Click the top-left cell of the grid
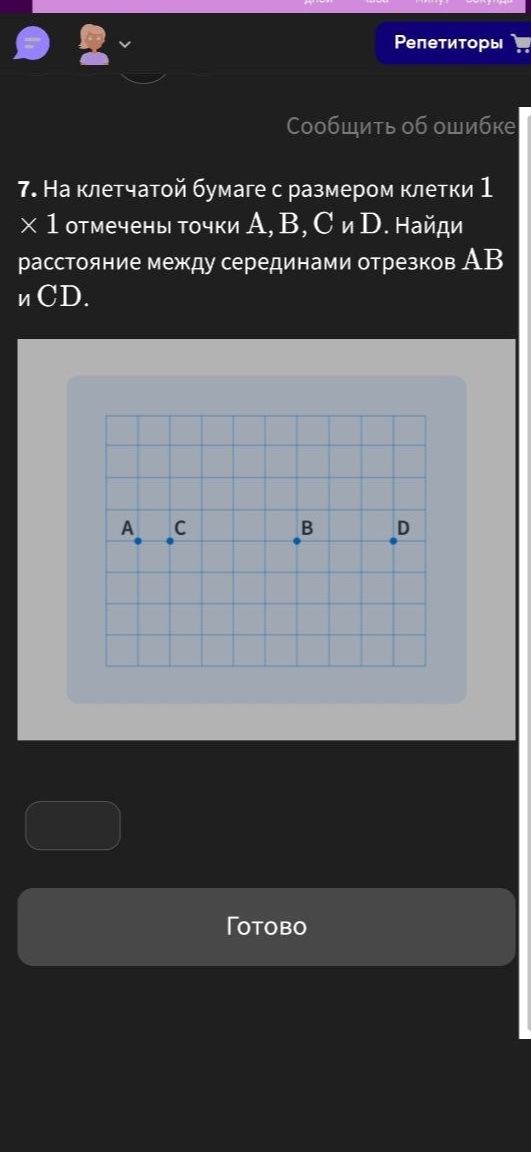 (122, 431)
